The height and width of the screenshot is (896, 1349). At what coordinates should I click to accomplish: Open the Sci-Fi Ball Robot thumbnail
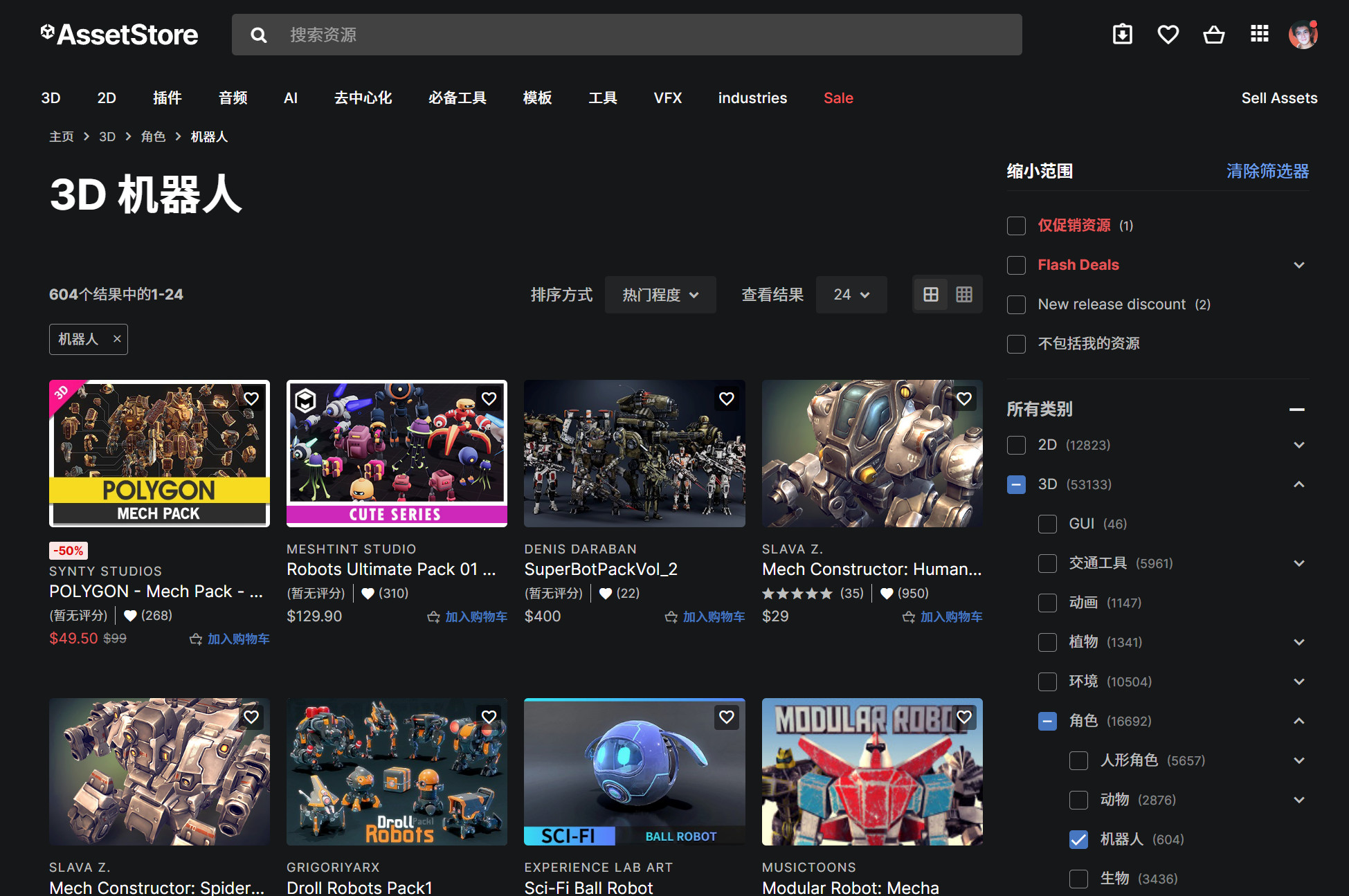[x=635, y=771]
